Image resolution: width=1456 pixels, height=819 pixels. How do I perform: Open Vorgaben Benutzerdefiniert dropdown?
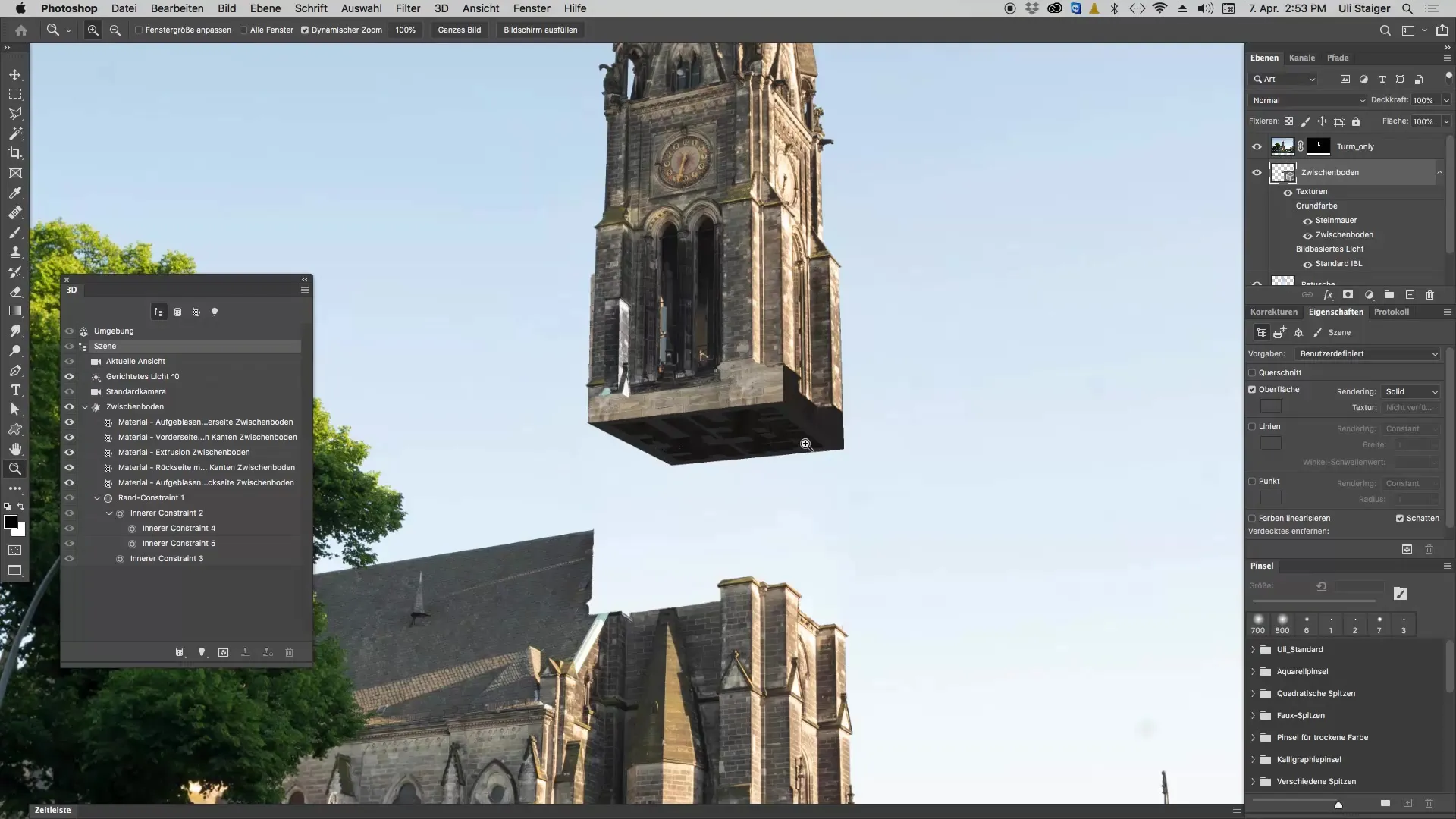pos(1368,353)
